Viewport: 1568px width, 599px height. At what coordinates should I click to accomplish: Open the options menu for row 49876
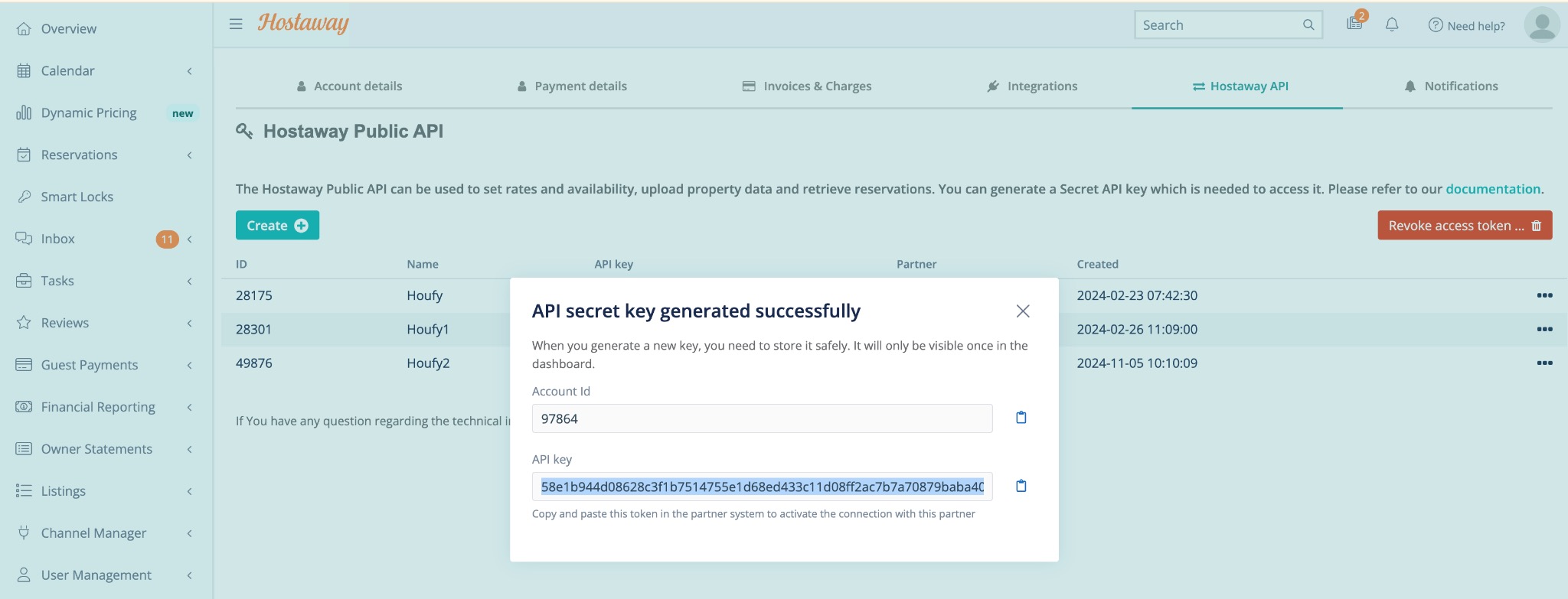[x=1544, y=363]
